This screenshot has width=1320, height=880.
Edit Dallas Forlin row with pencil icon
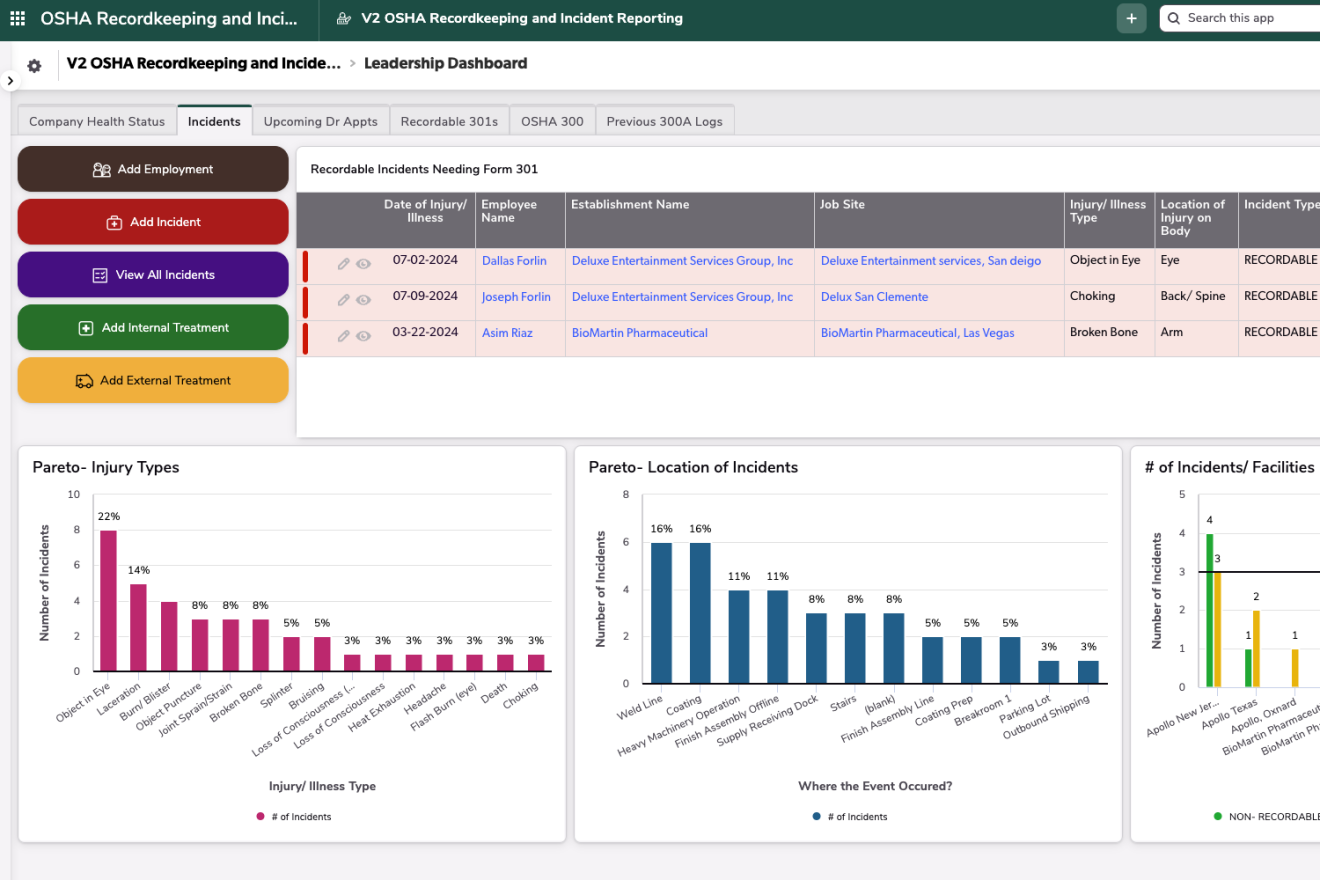pyautogui.click(x=343, y=264)
